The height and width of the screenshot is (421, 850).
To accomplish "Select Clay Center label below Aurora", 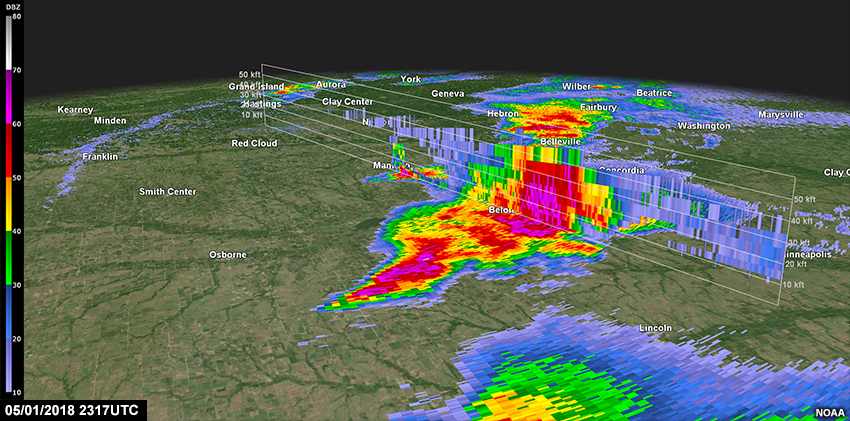I will tap(347, 101).
